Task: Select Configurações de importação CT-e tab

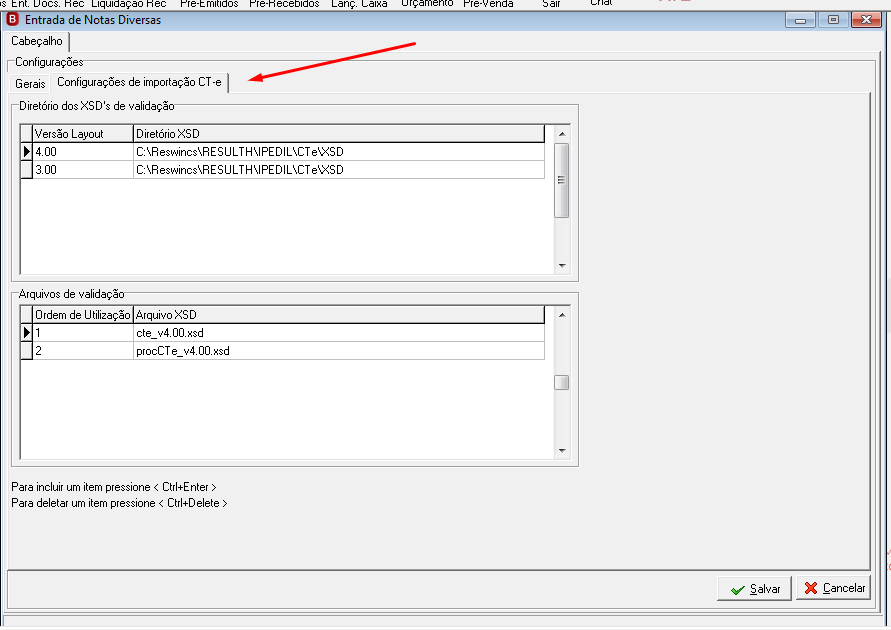Action: point(139,82)
